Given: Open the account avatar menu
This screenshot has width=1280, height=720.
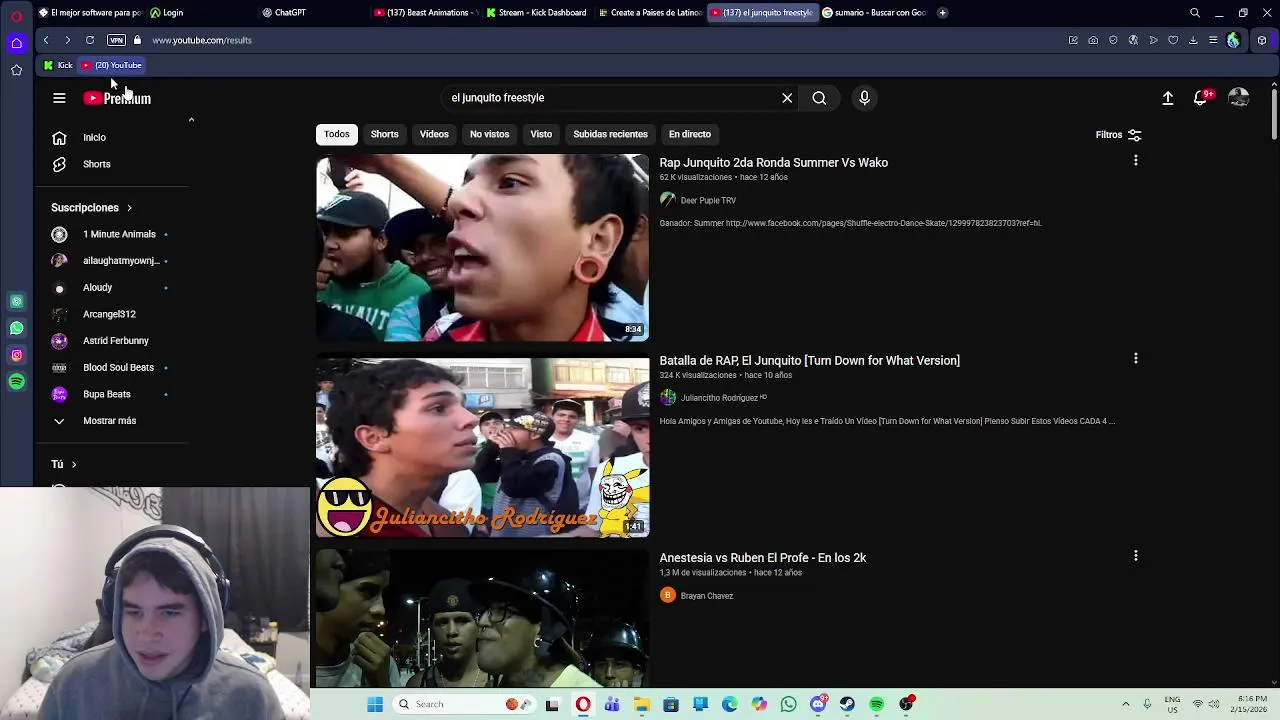Looking at the screenshot, I should [x=1239, y=98].
